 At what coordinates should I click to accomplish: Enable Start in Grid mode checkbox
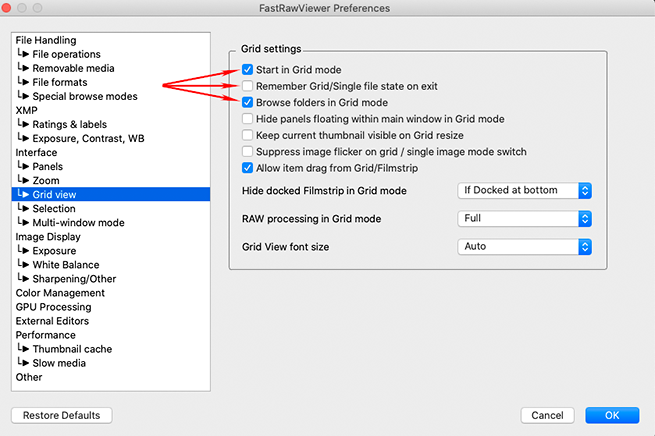point(248,70)
